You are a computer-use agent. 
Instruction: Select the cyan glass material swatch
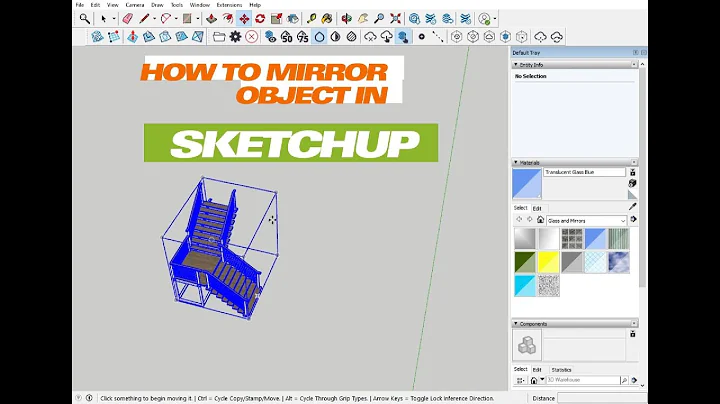click(525, 286)
